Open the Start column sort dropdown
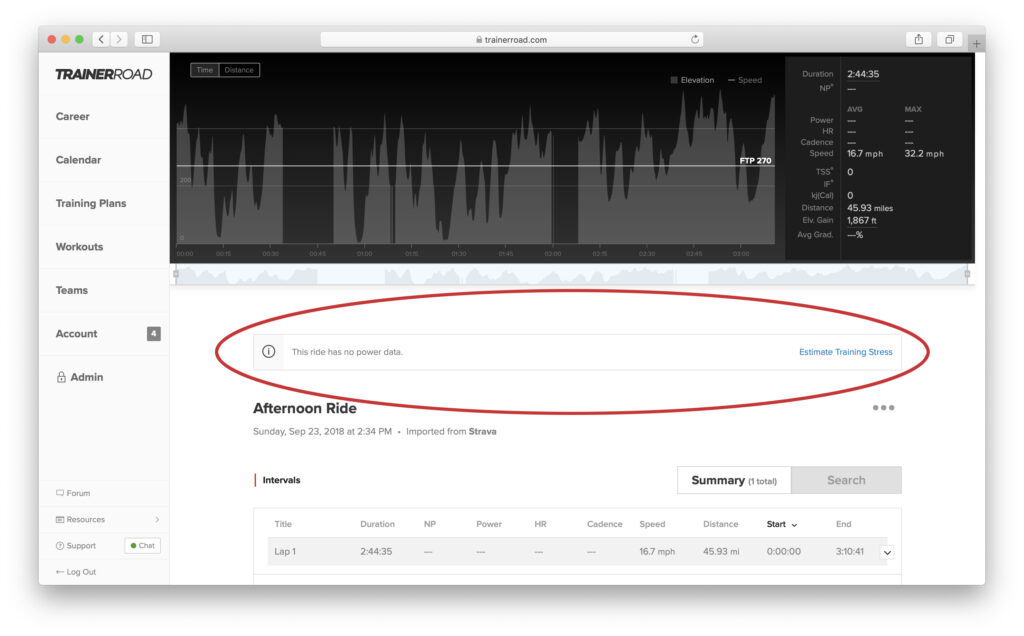This screenshot has width=1024, height=636. point(793,524)
